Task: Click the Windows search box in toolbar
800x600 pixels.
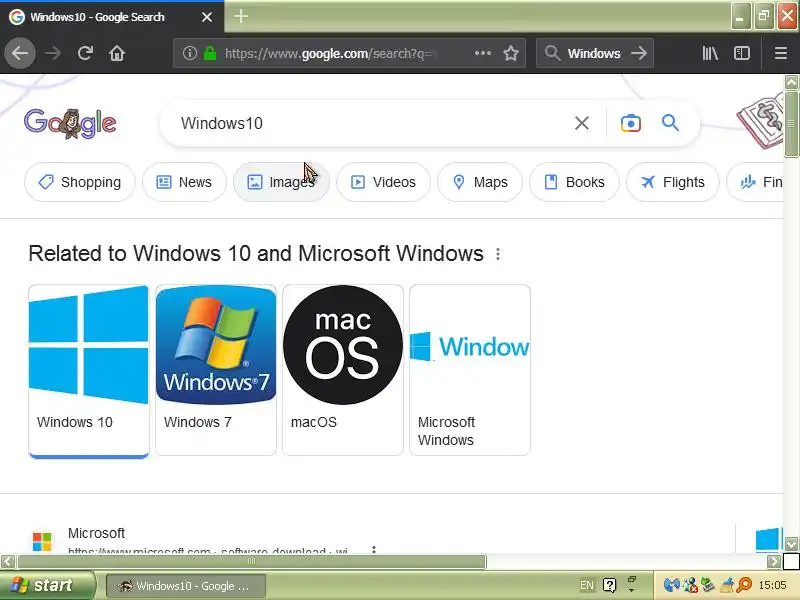Action: point(594,53)
